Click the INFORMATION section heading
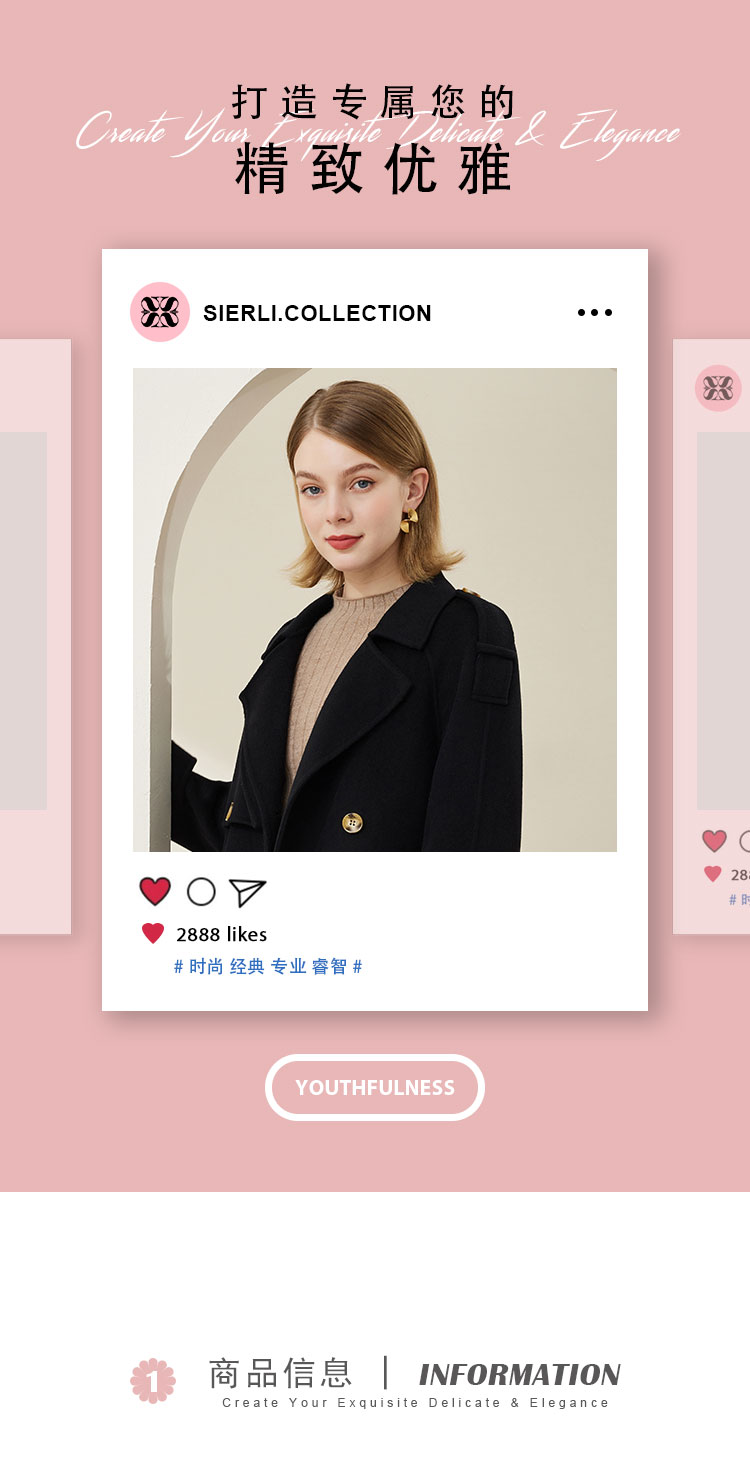 coord(520,1374)
